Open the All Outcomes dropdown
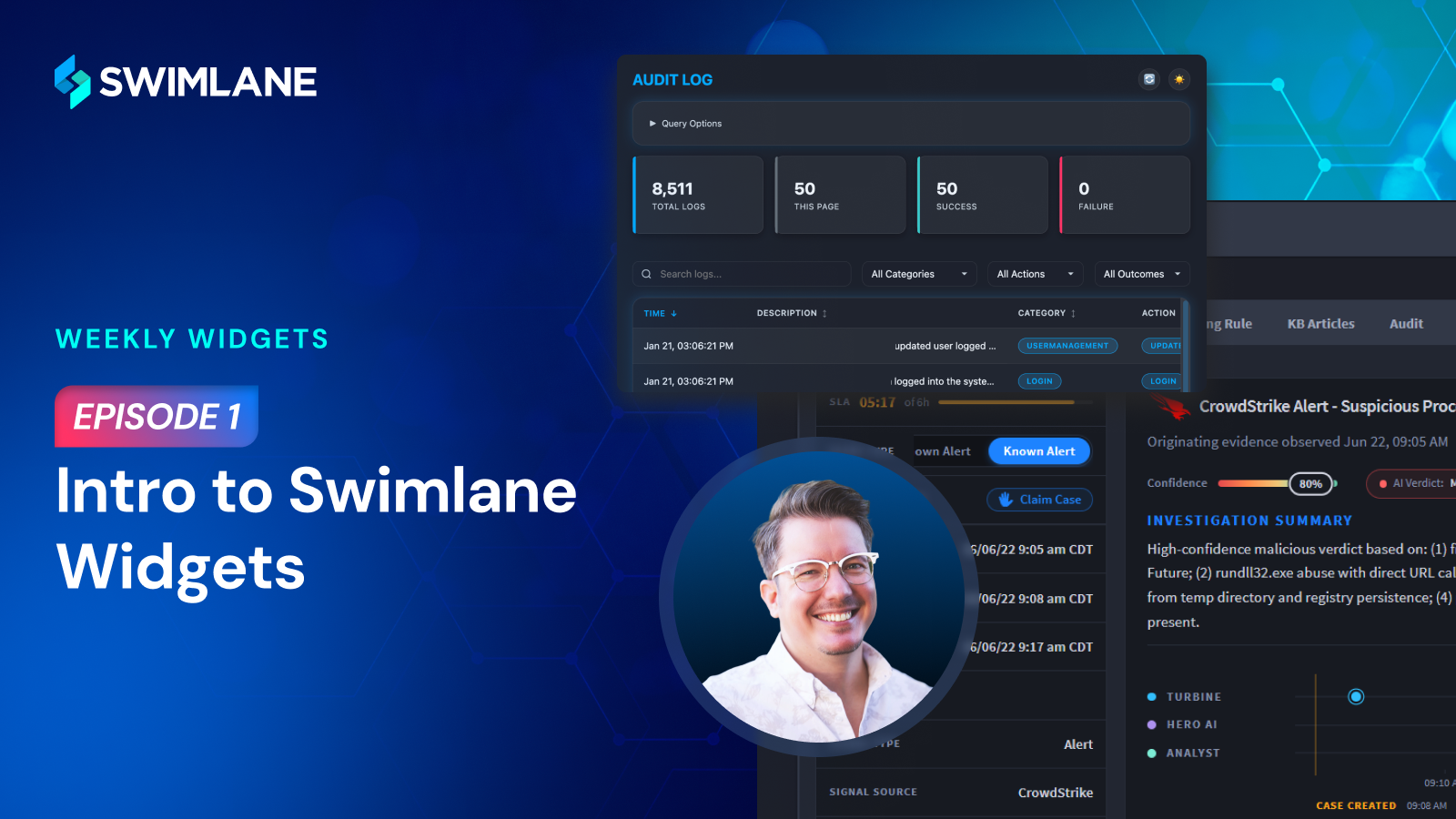 click(x=1142, y=274)
